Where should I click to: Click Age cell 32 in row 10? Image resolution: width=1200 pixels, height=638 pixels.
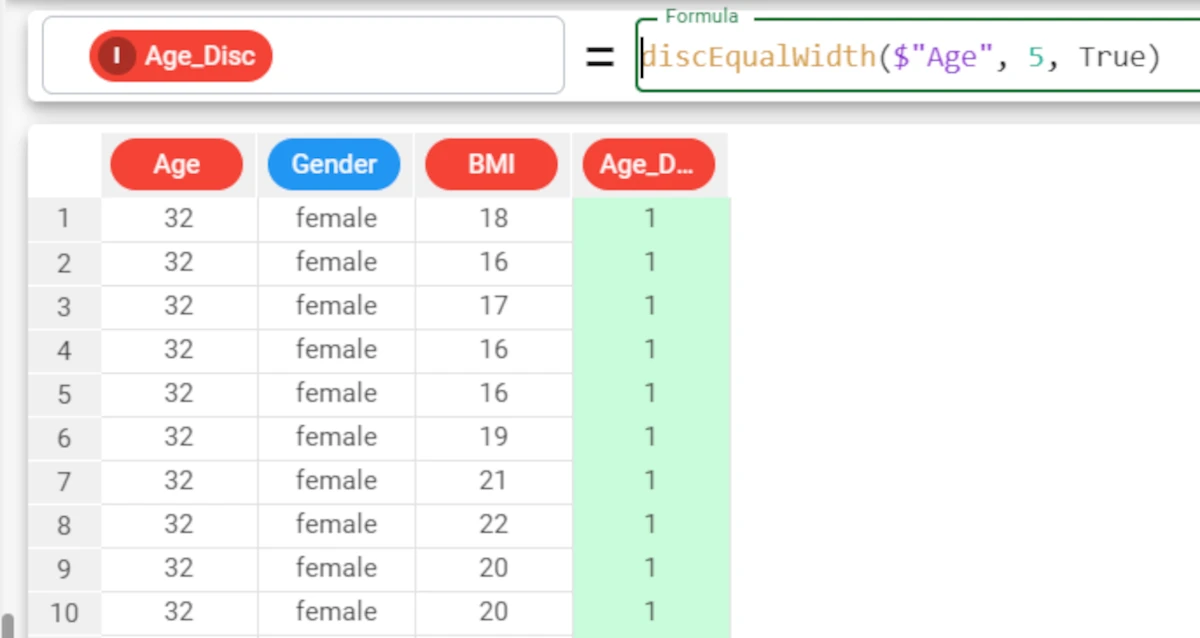(179, 612)
